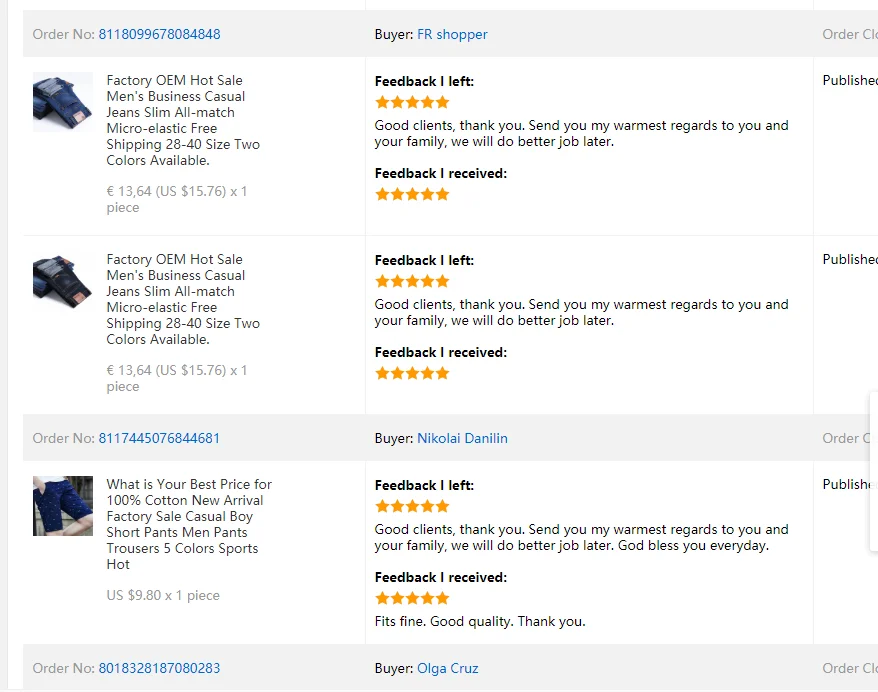Click the blue short pants thumbnail
The image size is (878, 692).
63,506
